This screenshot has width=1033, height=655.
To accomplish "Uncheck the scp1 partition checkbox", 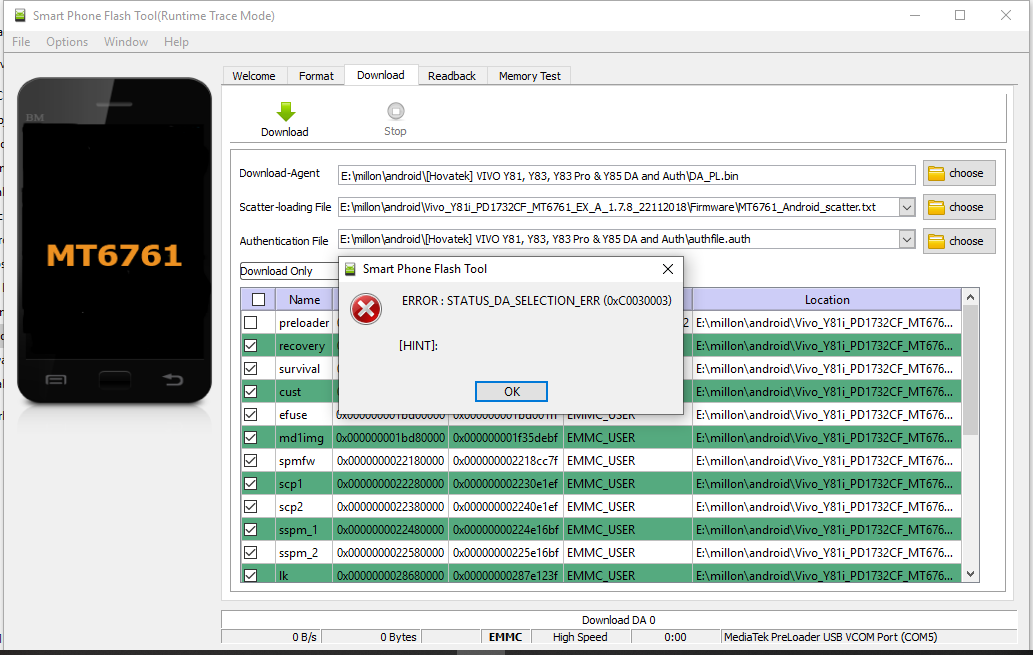I will pyautogui.click(x=250, y=484).
